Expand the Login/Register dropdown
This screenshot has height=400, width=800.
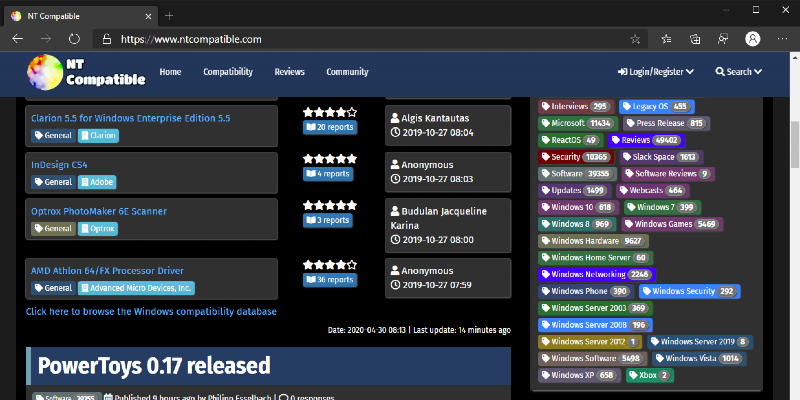tap(656, 72)
